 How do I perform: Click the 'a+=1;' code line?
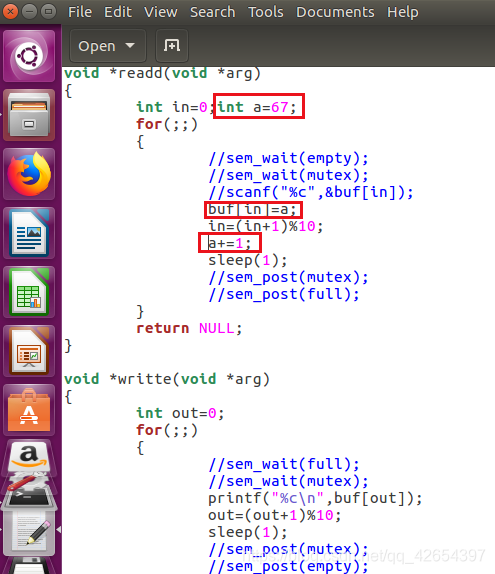(x=230, y=243)
